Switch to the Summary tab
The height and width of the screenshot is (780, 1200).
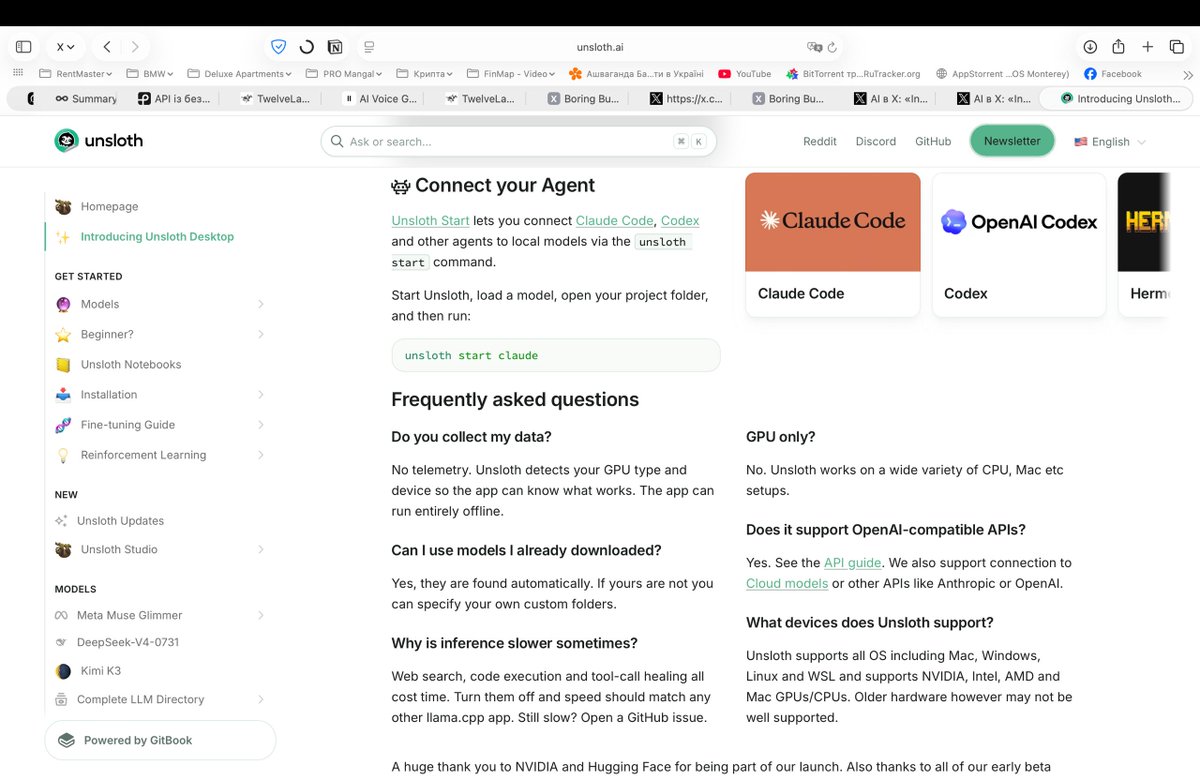[85, 98]
